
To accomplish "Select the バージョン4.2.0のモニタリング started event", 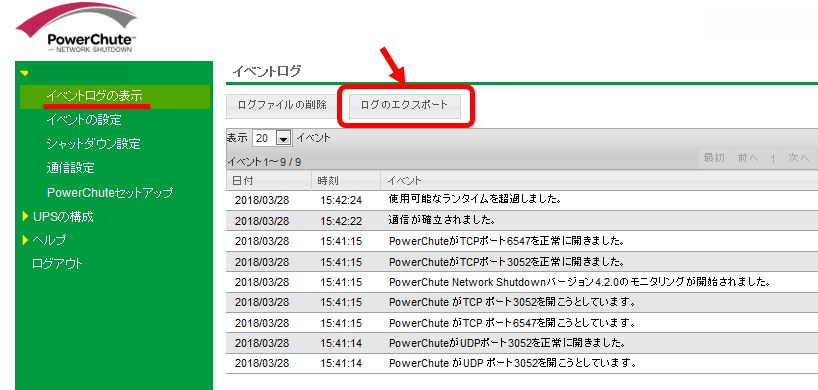I will point(581,282).
